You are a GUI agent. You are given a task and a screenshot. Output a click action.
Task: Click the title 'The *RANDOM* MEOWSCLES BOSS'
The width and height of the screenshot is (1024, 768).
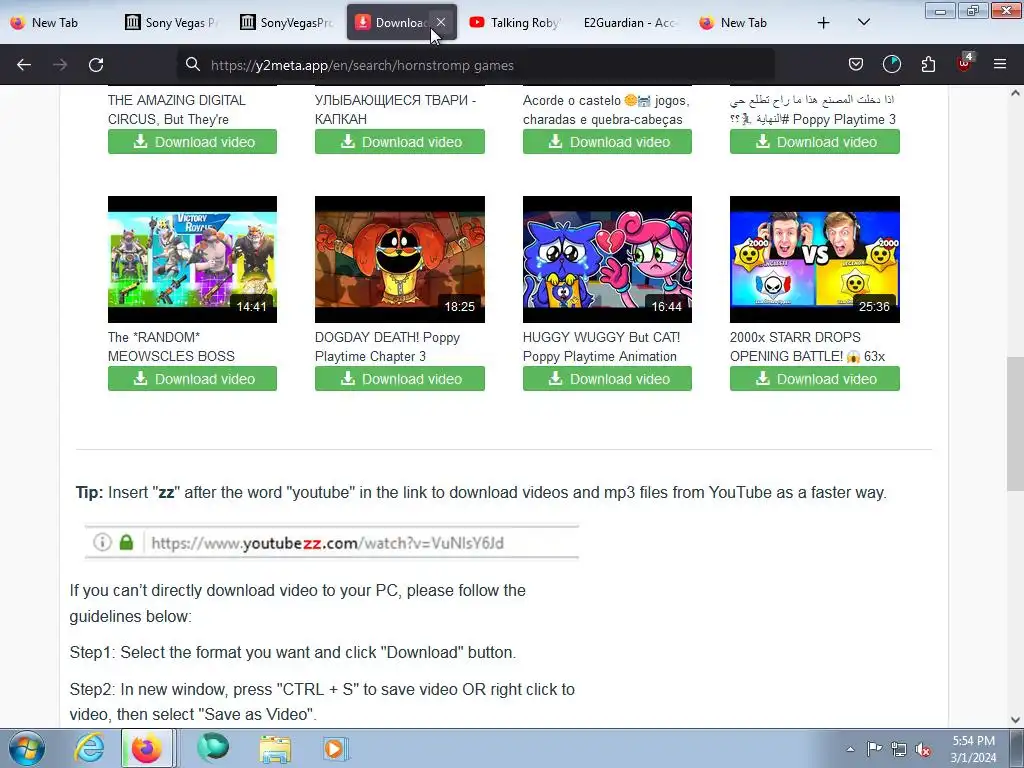[171, 347]
